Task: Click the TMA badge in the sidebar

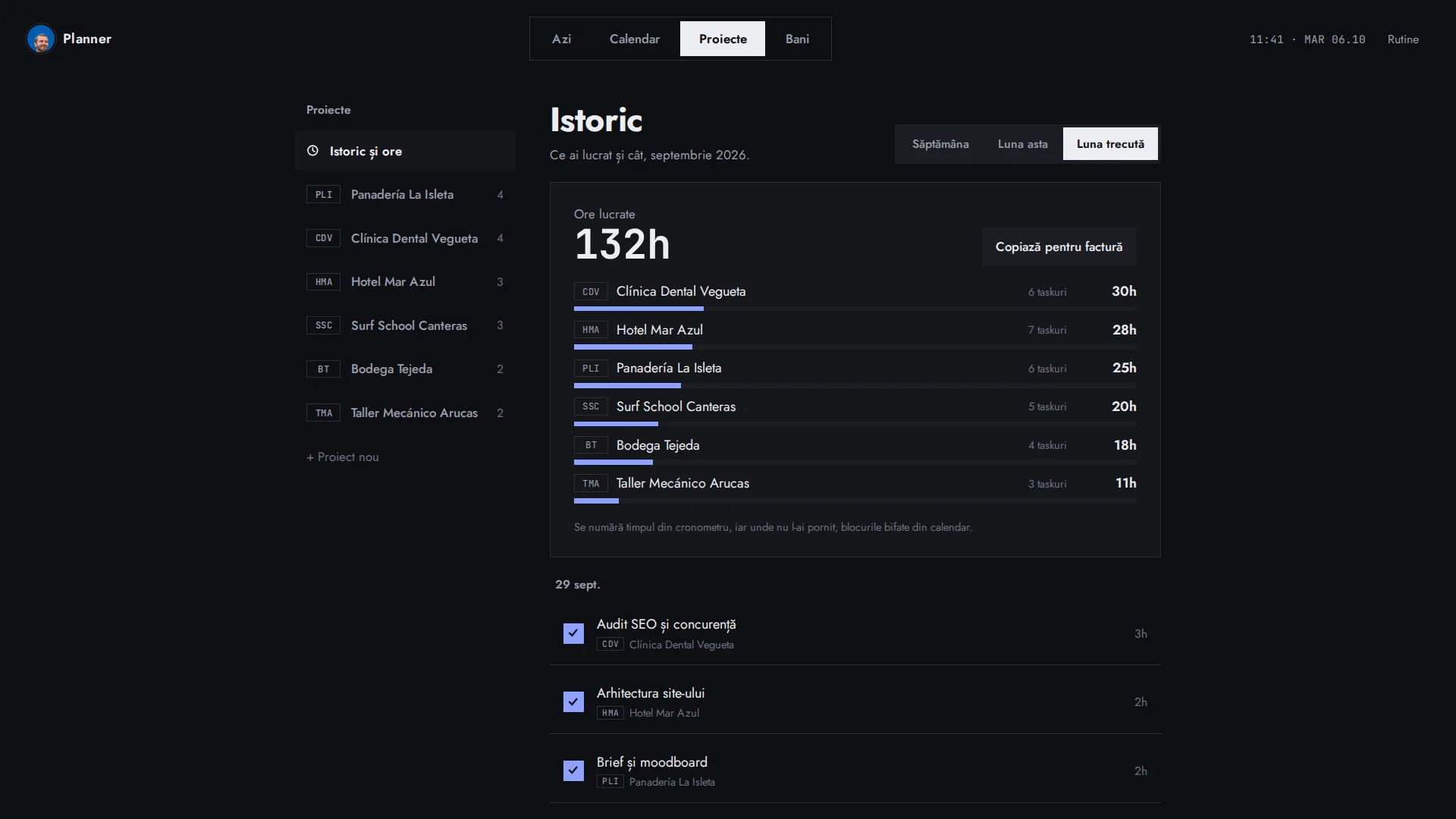Action: [323, 413]
